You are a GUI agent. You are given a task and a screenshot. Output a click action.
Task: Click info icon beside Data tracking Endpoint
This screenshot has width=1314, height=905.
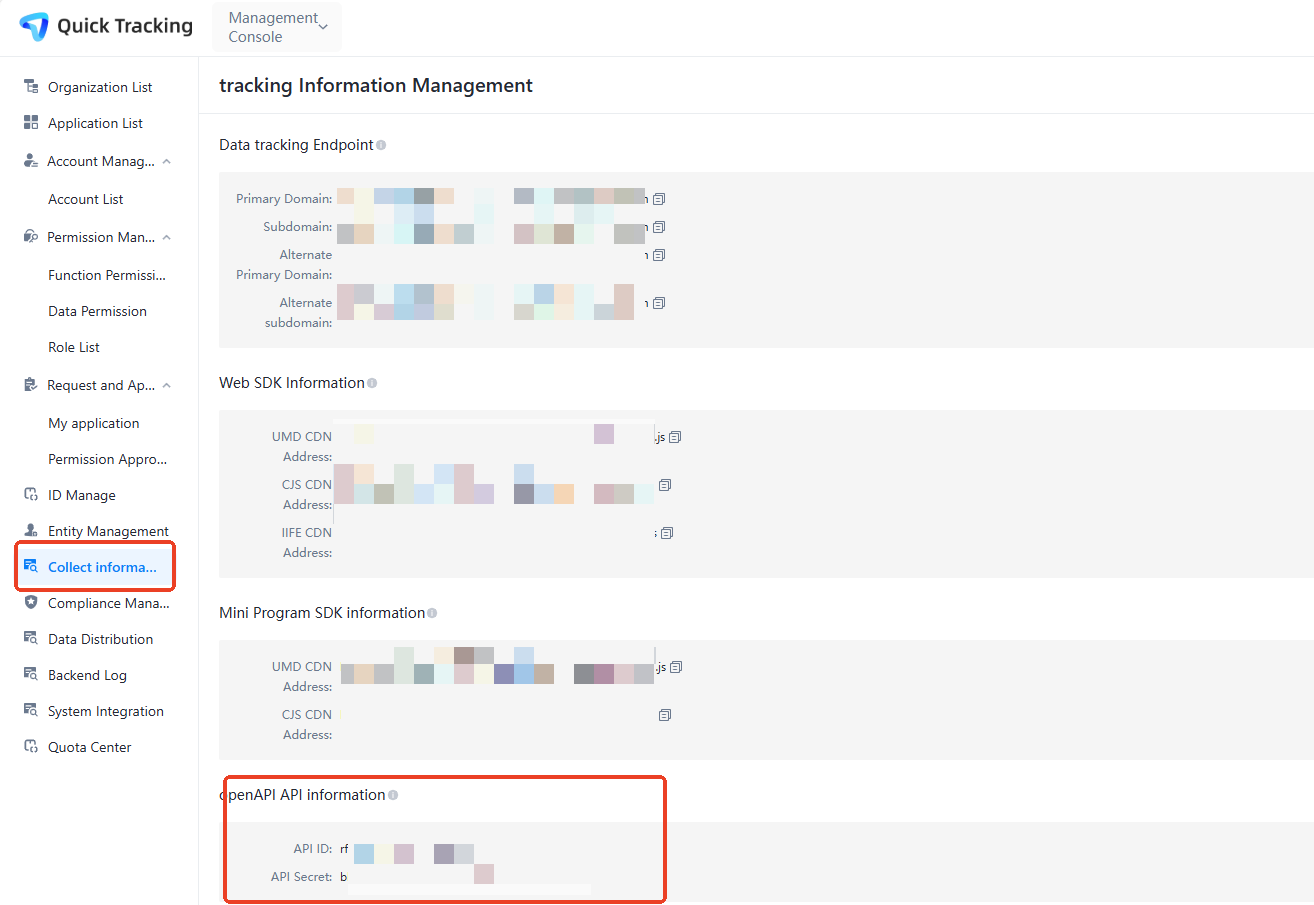pos(381,145)
